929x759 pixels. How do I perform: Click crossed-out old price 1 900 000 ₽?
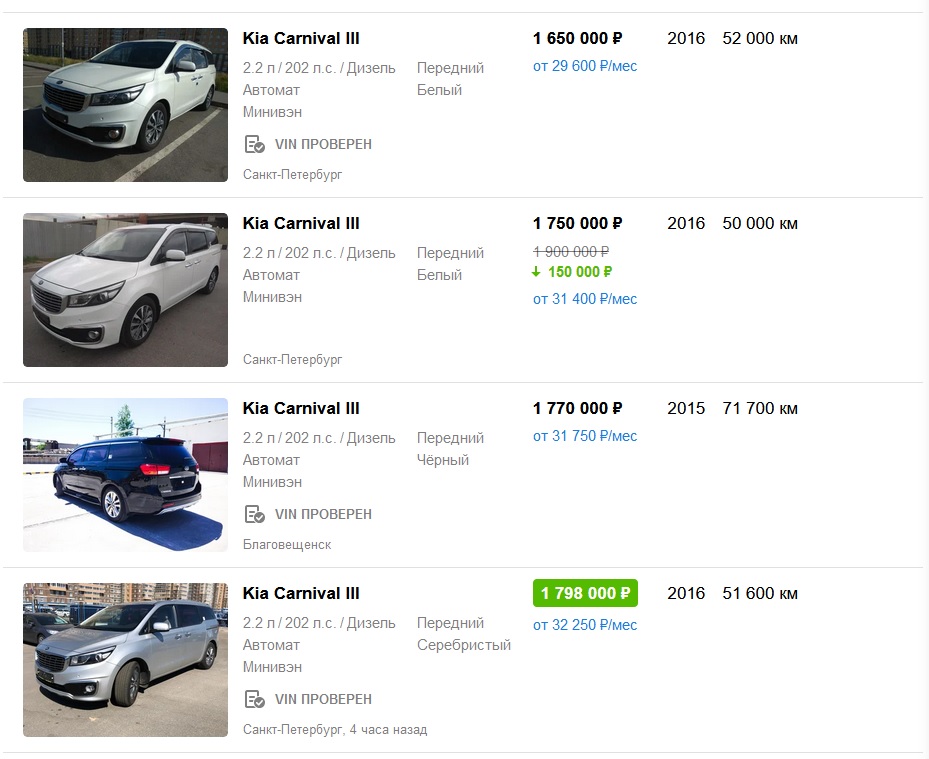[x=571, y=252]
